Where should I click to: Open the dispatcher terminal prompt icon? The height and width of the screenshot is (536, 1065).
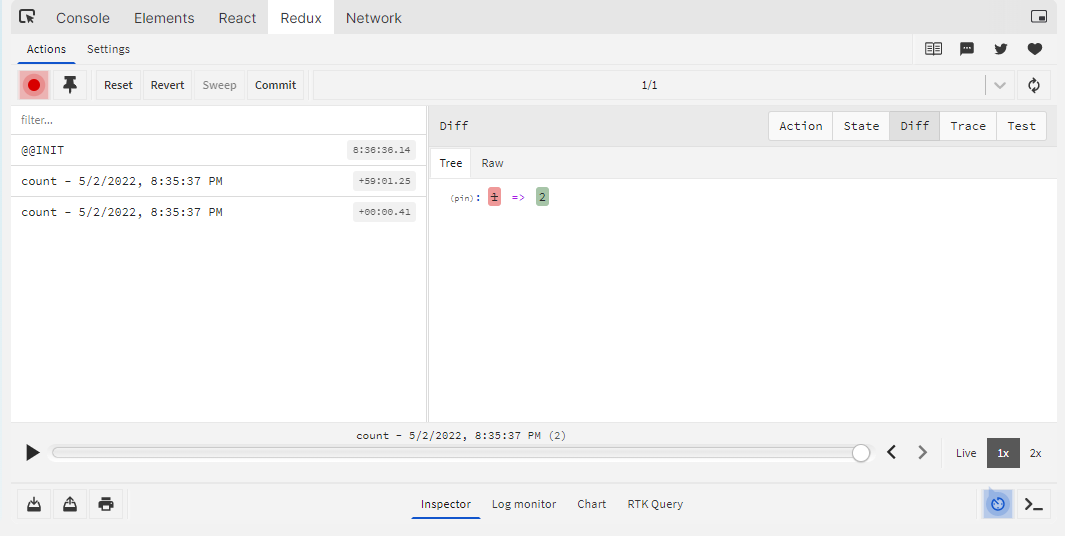click(x=1034, y=504)
